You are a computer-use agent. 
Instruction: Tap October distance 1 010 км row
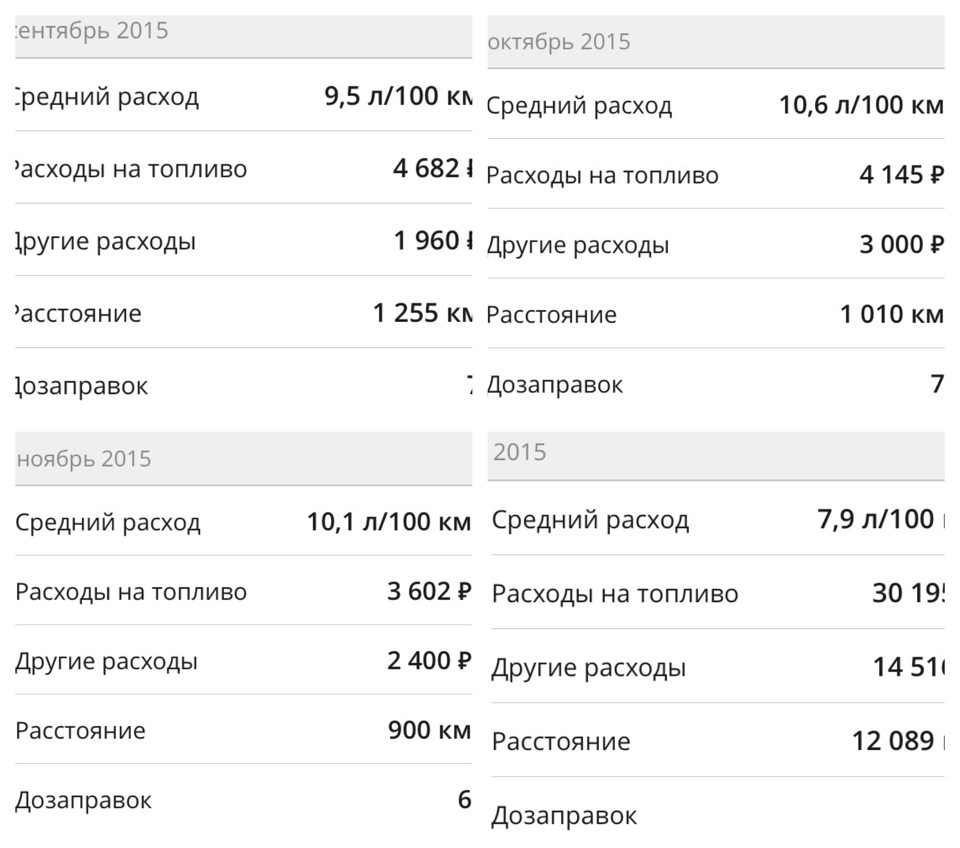pos(716,314)
